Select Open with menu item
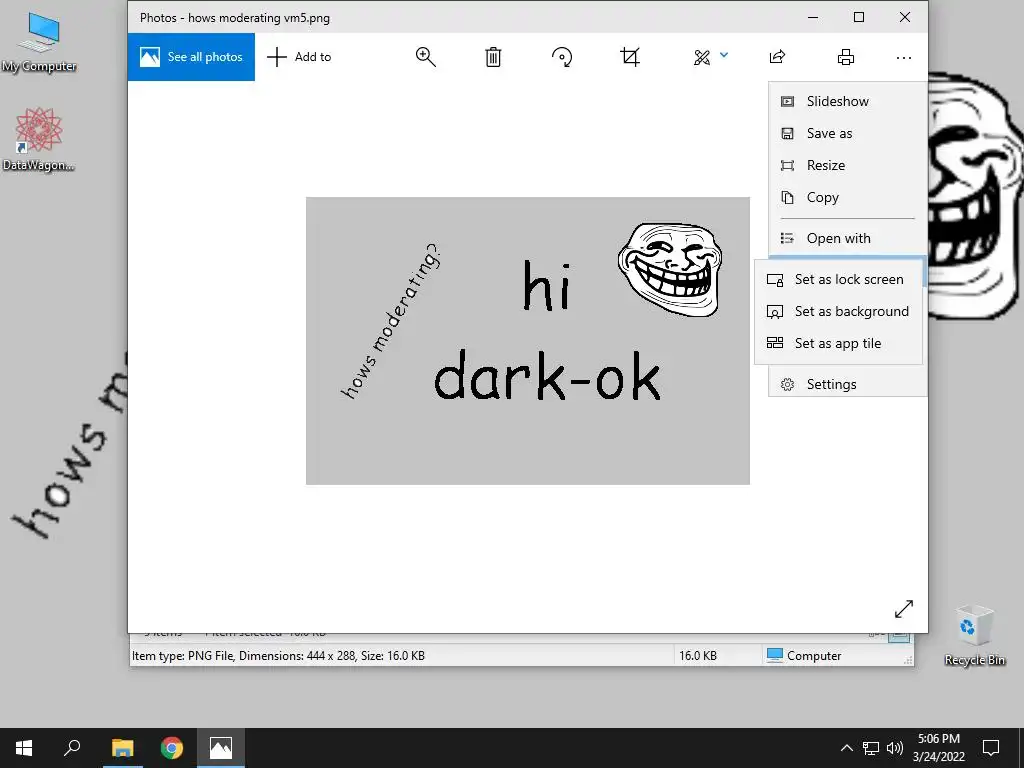 coord(848,238)
